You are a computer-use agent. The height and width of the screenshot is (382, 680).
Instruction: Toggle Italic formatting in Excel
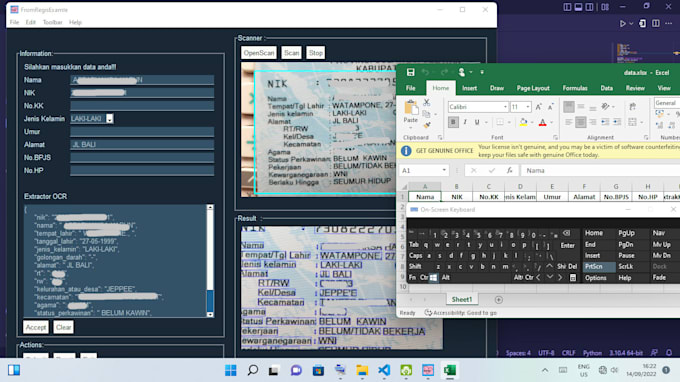click(465, 123)
